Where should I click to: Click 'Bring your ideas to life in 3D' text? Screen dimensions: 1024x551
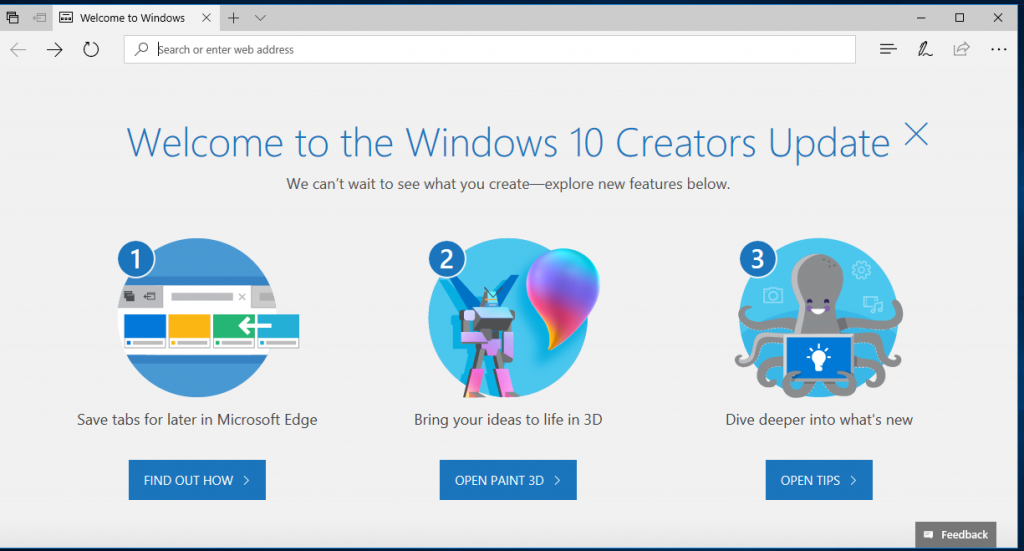point(508,420)
